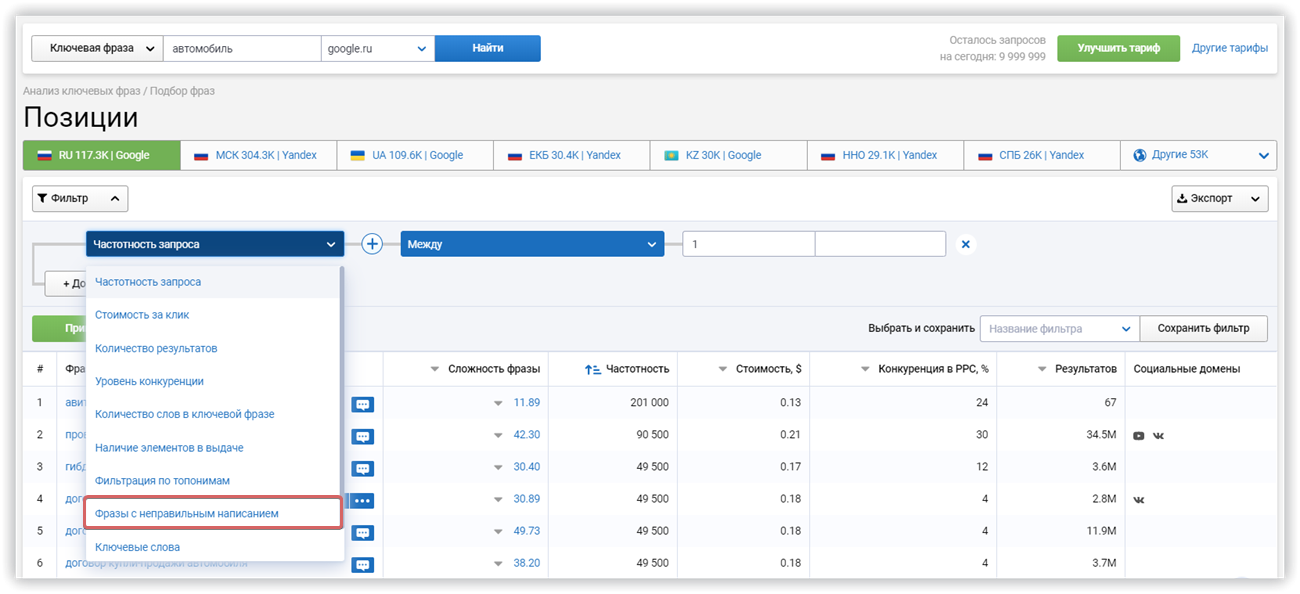The image size is (1300, 594).
Task: Open the Между condition dropdown
Action: pyautogui.click(x=532, y=244)
